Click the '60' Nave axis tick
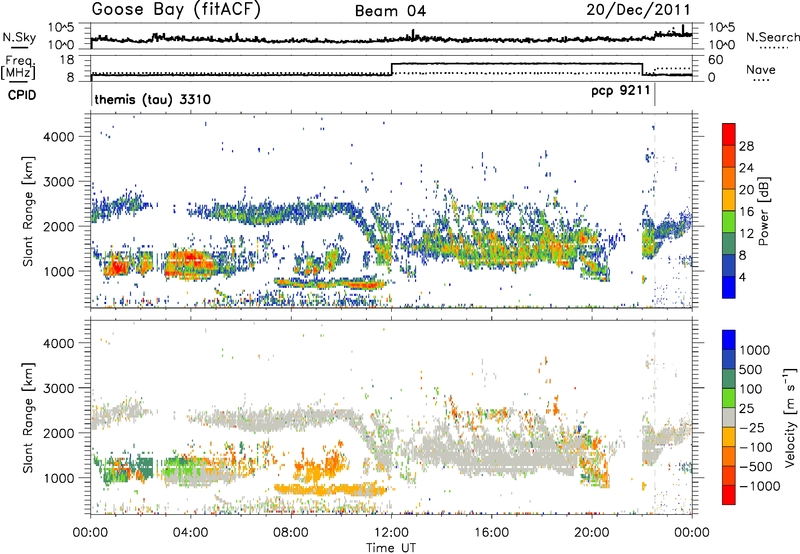The width and height of the screenshot is (800, 554). [715, 60]
